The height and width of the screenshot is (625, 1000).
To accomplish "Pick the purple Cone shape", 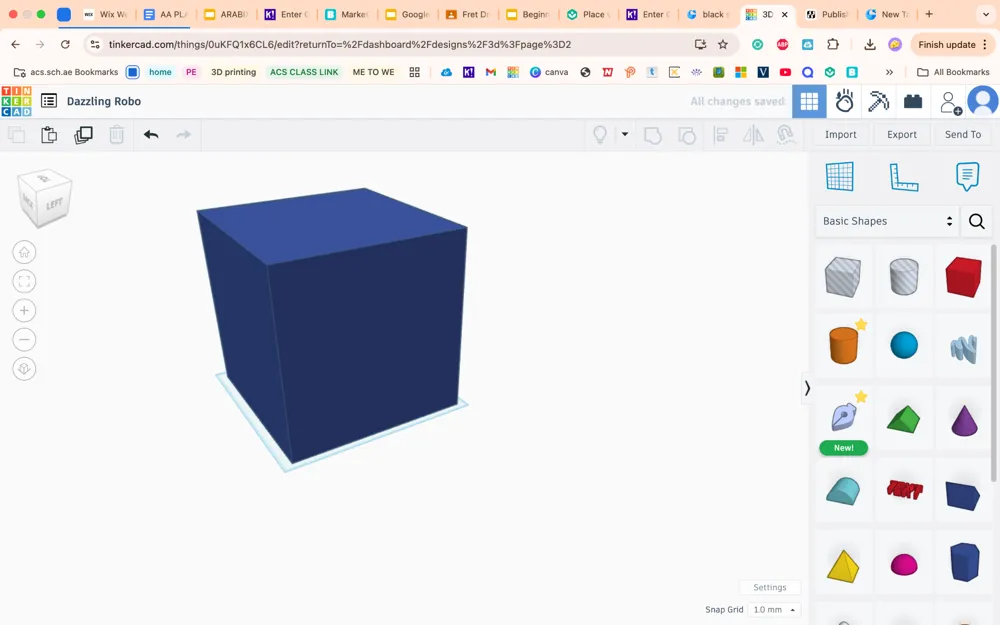I will tap(964, 420).
